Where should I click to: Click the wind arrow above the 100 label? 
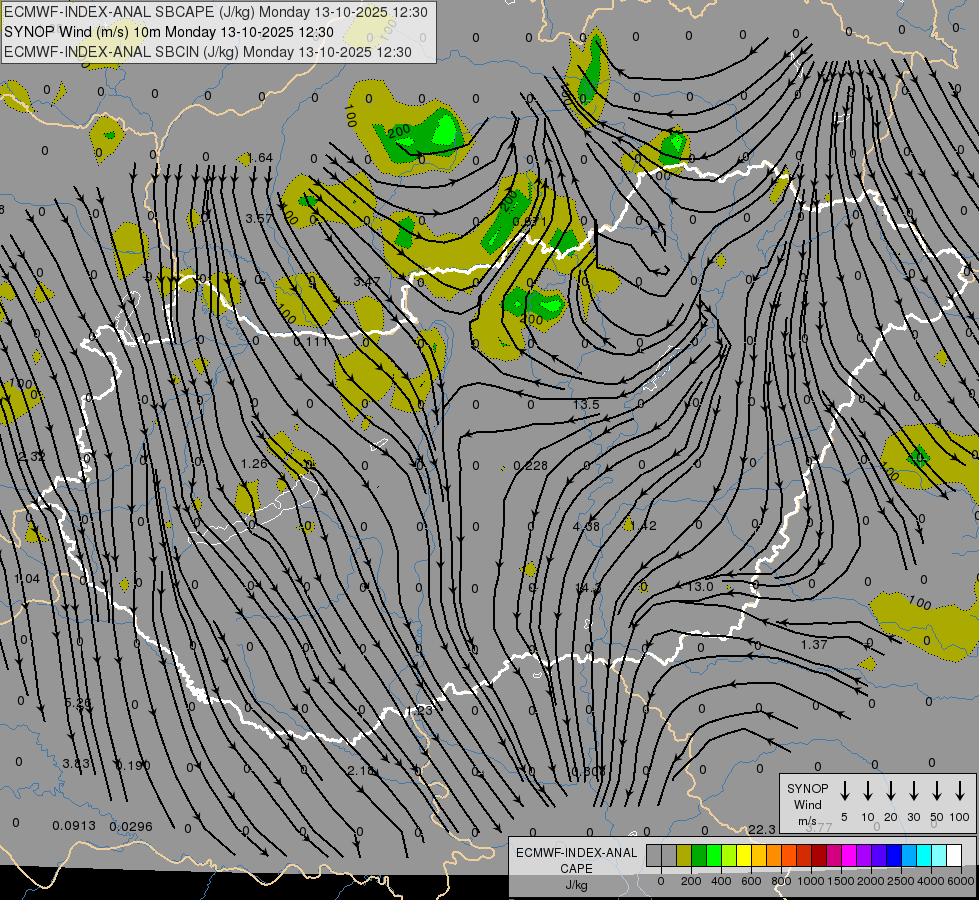tap(960, 791)
